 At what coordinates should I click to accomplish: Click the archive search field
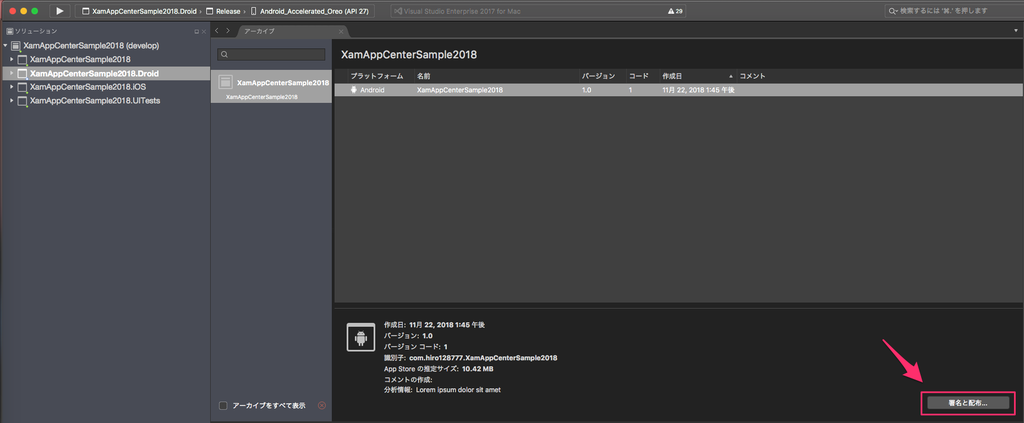271,55
